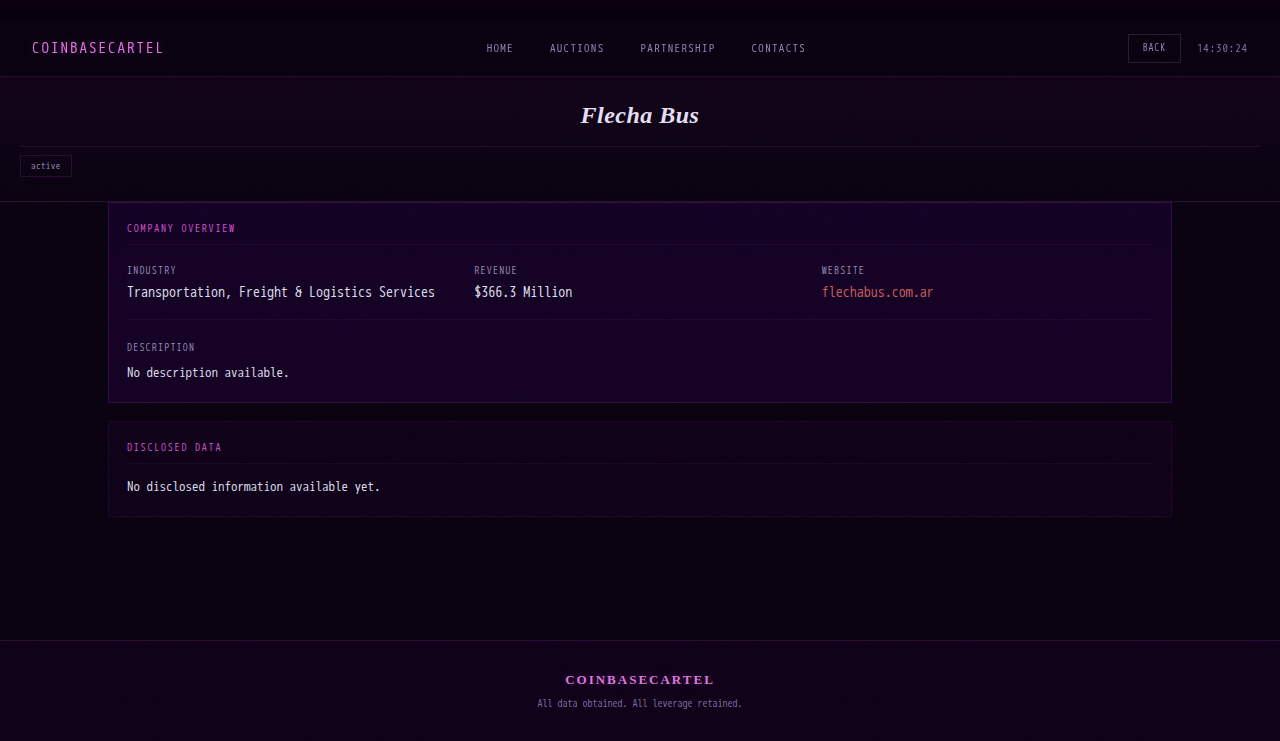
Task: Open the HOME menu item
Action: tap(500, 48)
